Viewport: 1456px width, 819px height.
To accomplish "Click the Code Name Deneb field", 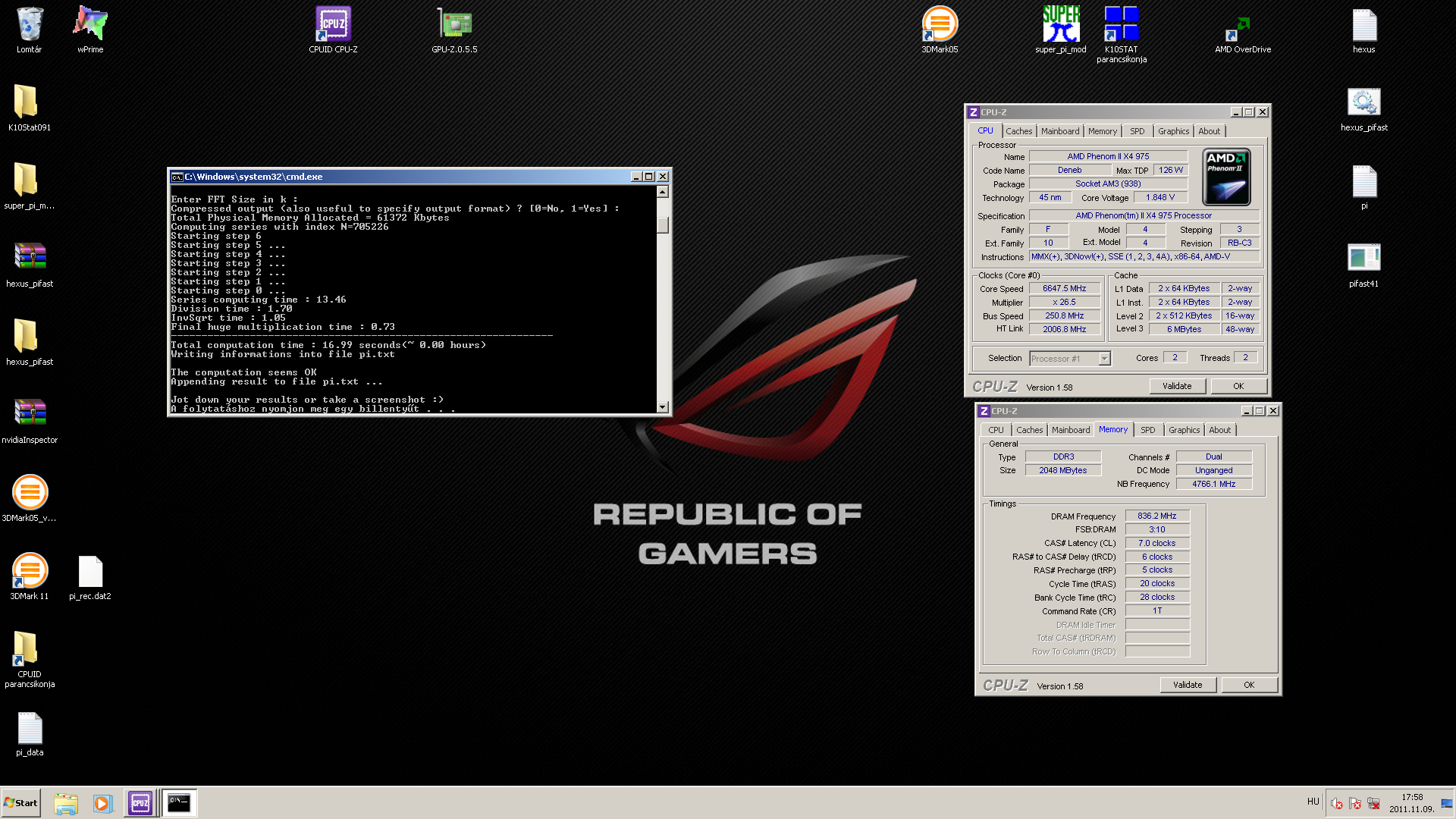I will [x=1070, y=170].
